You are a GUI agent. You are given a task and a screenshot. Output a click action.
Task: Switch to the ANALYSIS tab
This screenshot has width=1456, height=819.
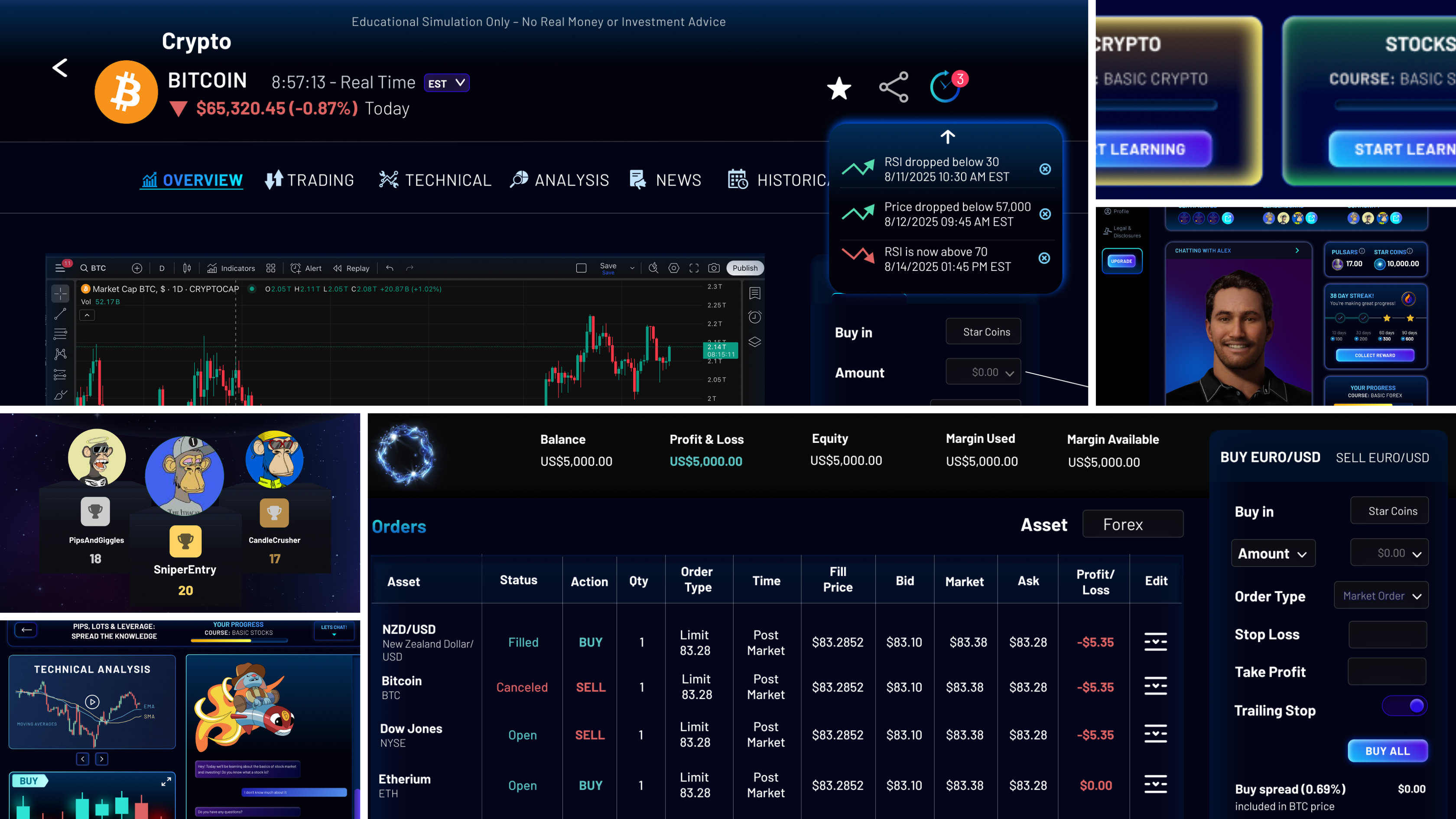[x=559, y=180]
